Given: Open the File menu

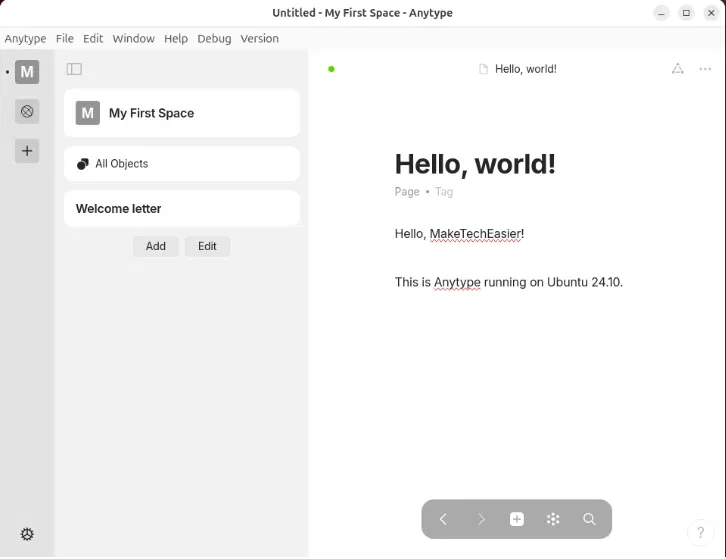Looking at the screenshot, I should pyautogui.click(x=65, y=38).
